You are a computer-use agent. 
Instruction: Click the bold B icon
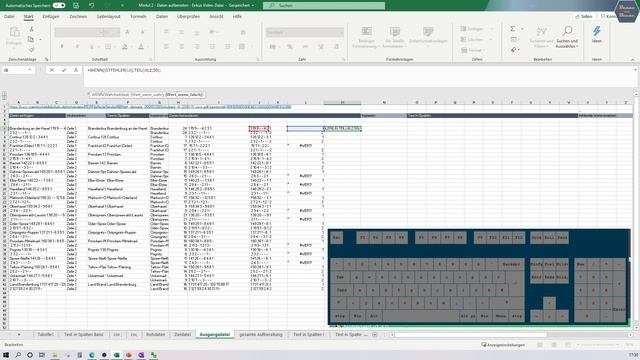point(62,47)
